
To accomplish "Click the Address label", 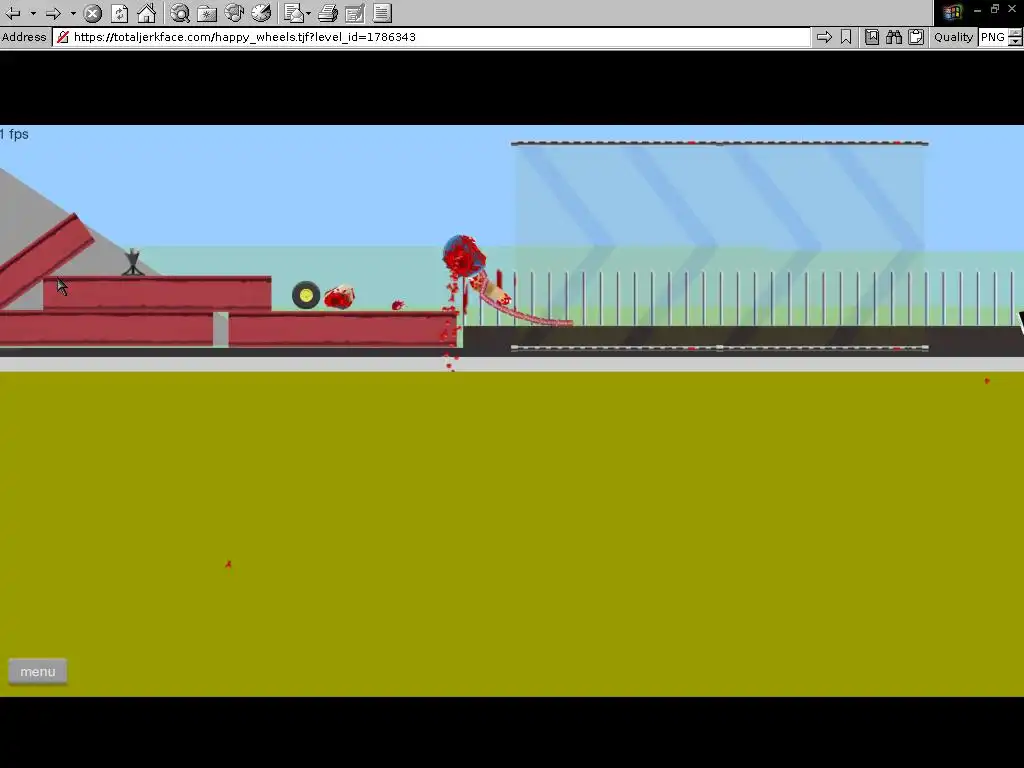I will pos(24,37).
